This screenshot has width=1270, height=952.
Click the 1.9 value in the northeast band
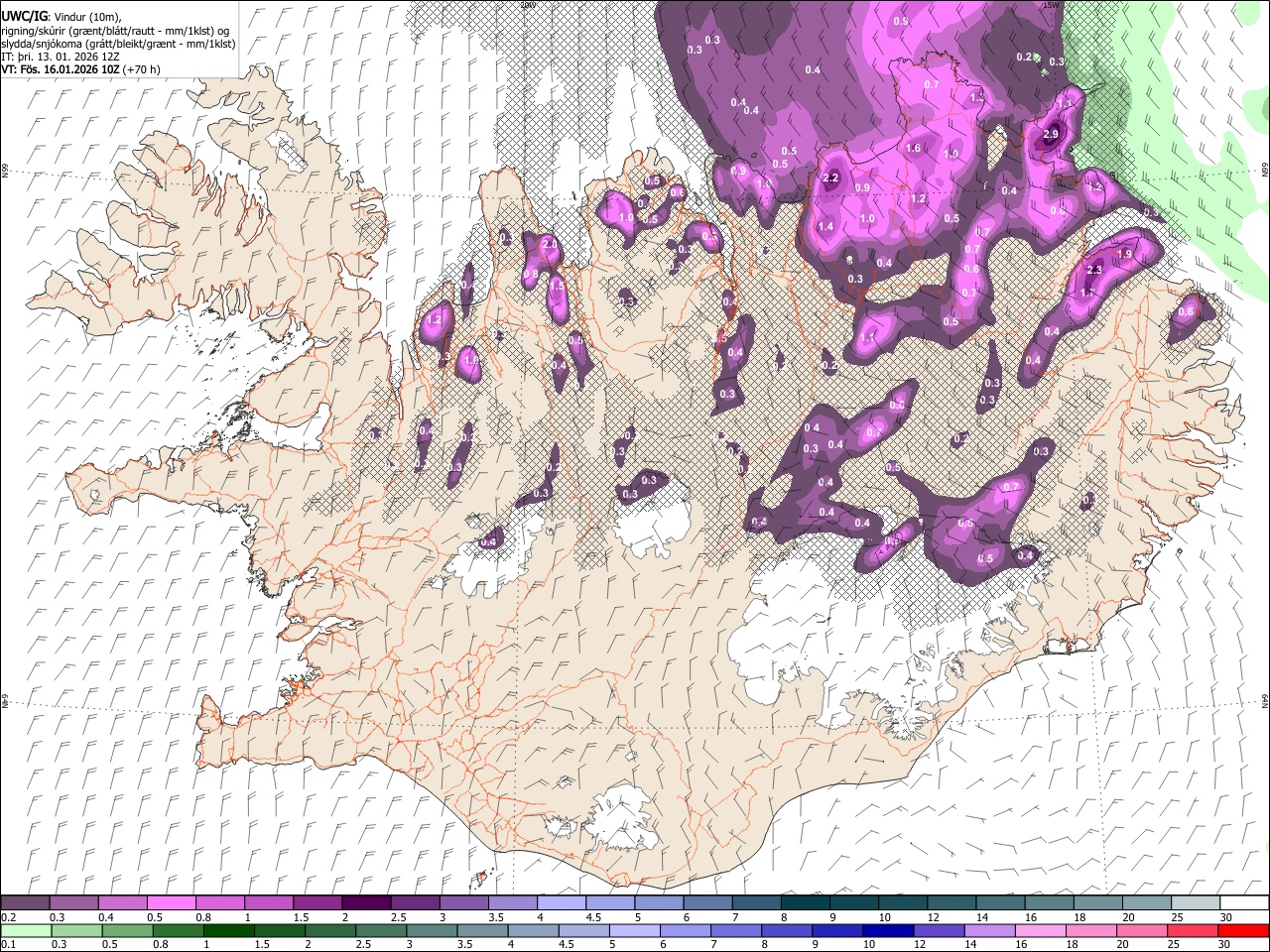coord(1125,255)
